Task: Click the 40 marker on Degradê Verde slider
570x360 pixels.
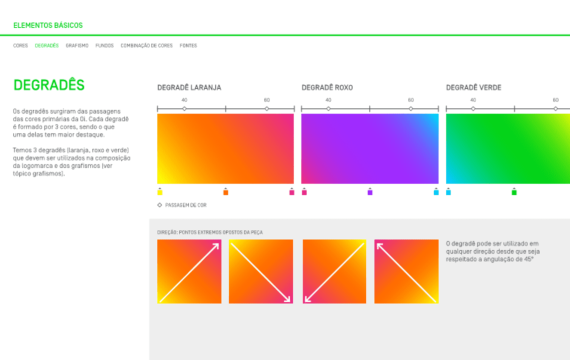Action: (x=473, y=109)
